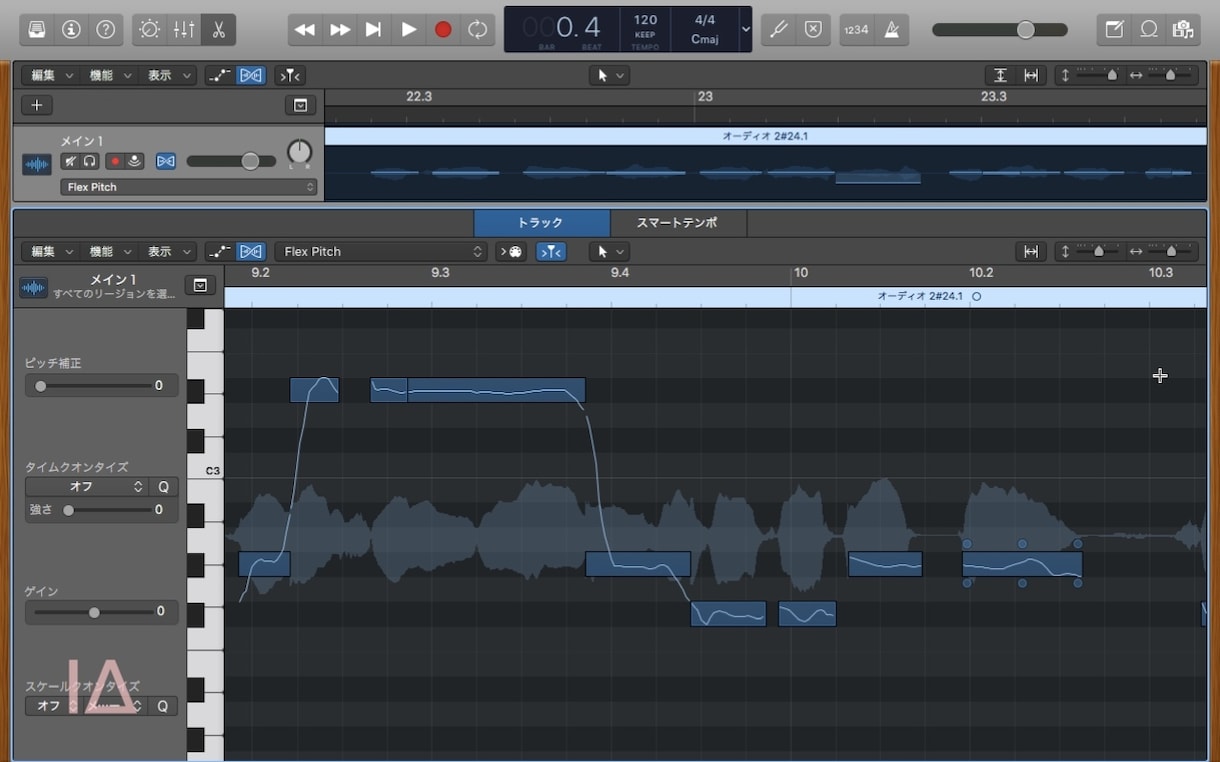
Task: Click editor horizontal auto zoom button
Action: pos(1031,252)
